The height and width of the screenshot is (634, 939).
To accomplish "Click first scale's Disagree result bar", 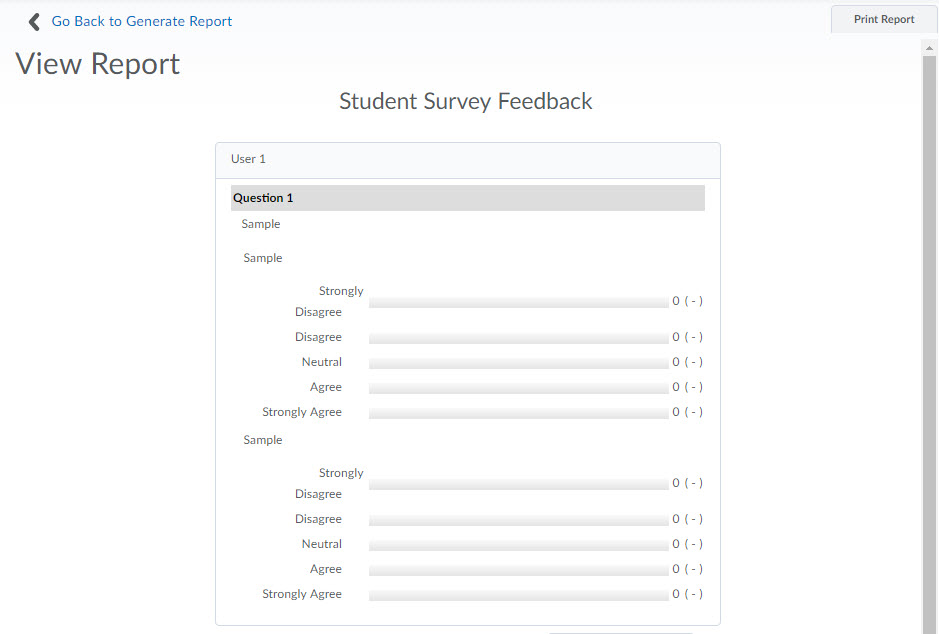I will 518,338.
